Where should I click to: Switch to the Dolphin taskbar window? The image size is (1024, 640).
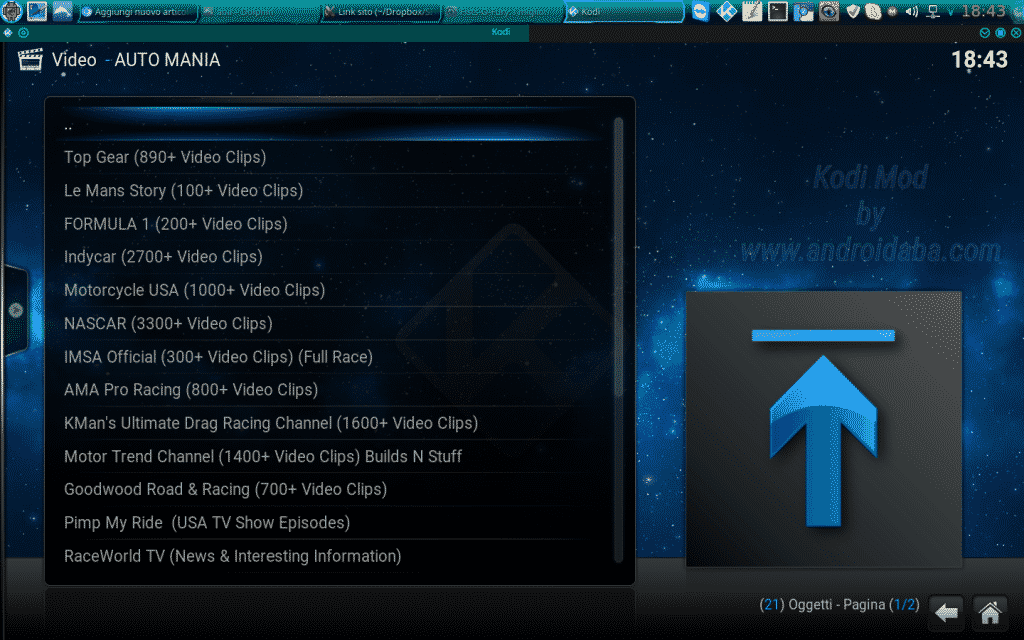point(259,12)
